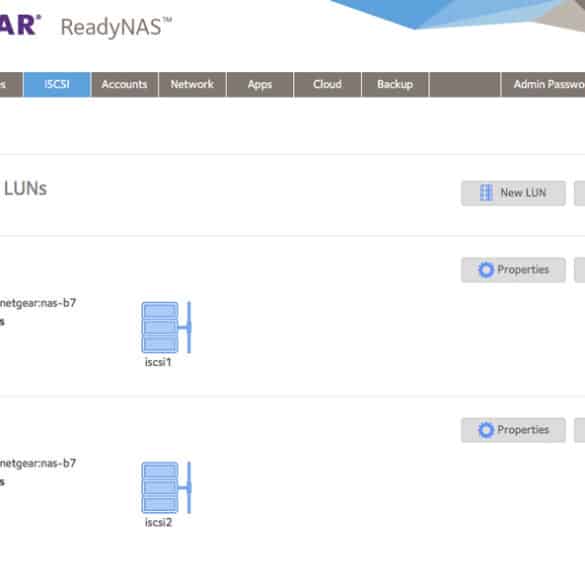Viewport: 585px width, 585px height.
Task: Click the New LUN grid icon
Action: pyautogui.click(x=486, y=193)
